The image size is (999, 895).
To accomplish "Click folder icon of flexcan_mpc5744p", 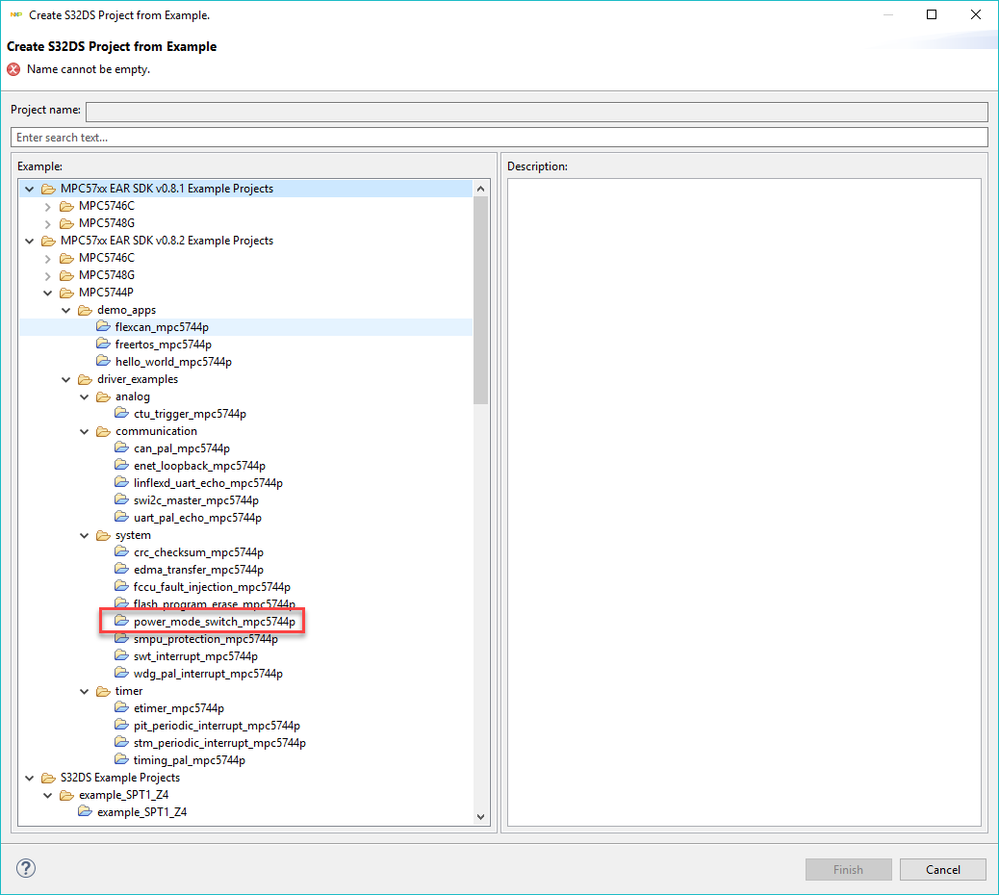I will (x=103, y=326).
